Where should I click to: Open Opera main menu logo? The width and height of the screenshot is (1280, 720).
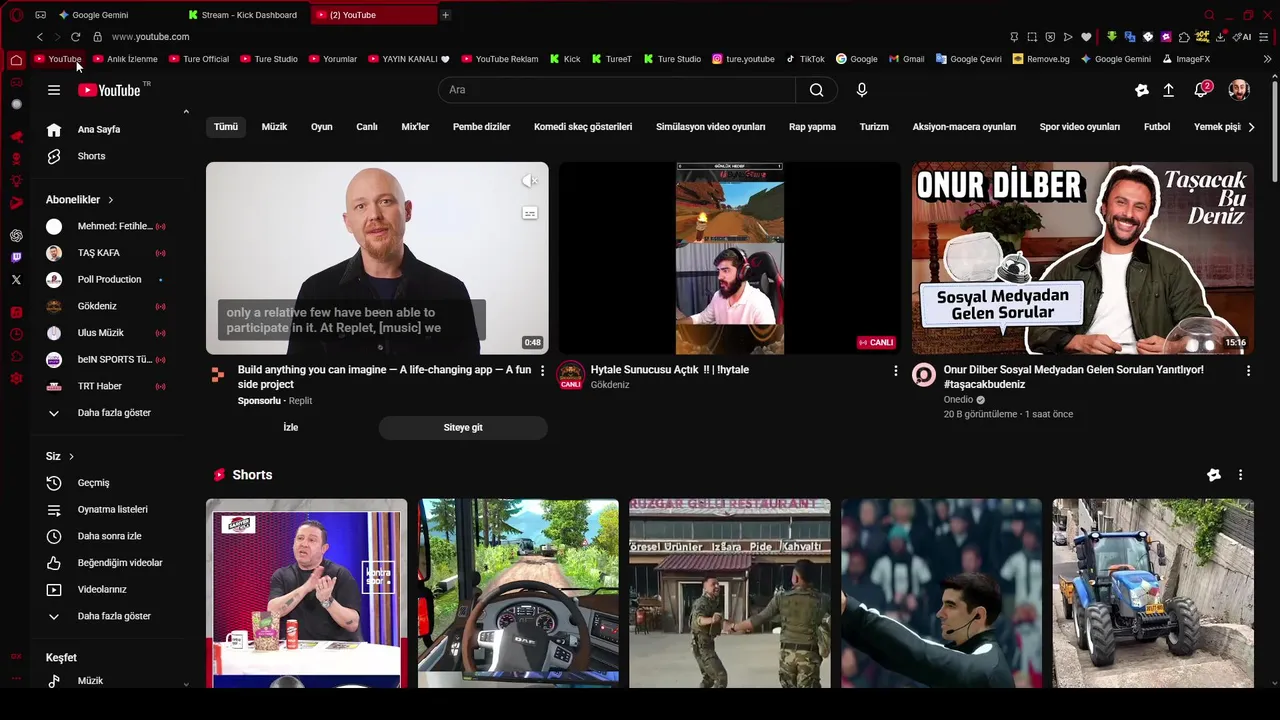[16, 15]
